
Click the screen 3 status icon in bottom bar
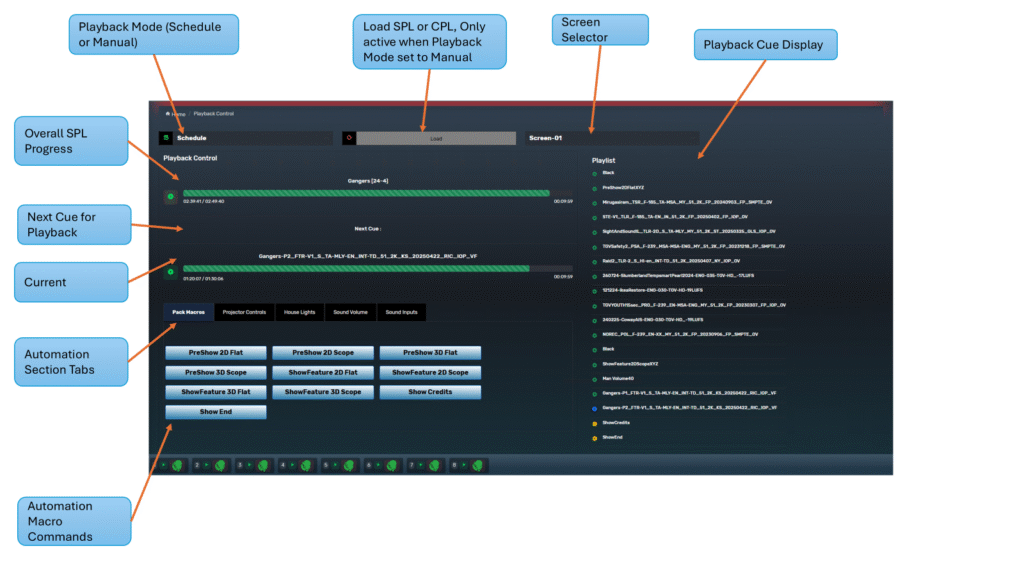pyautogui.click(x=263, y=465)
